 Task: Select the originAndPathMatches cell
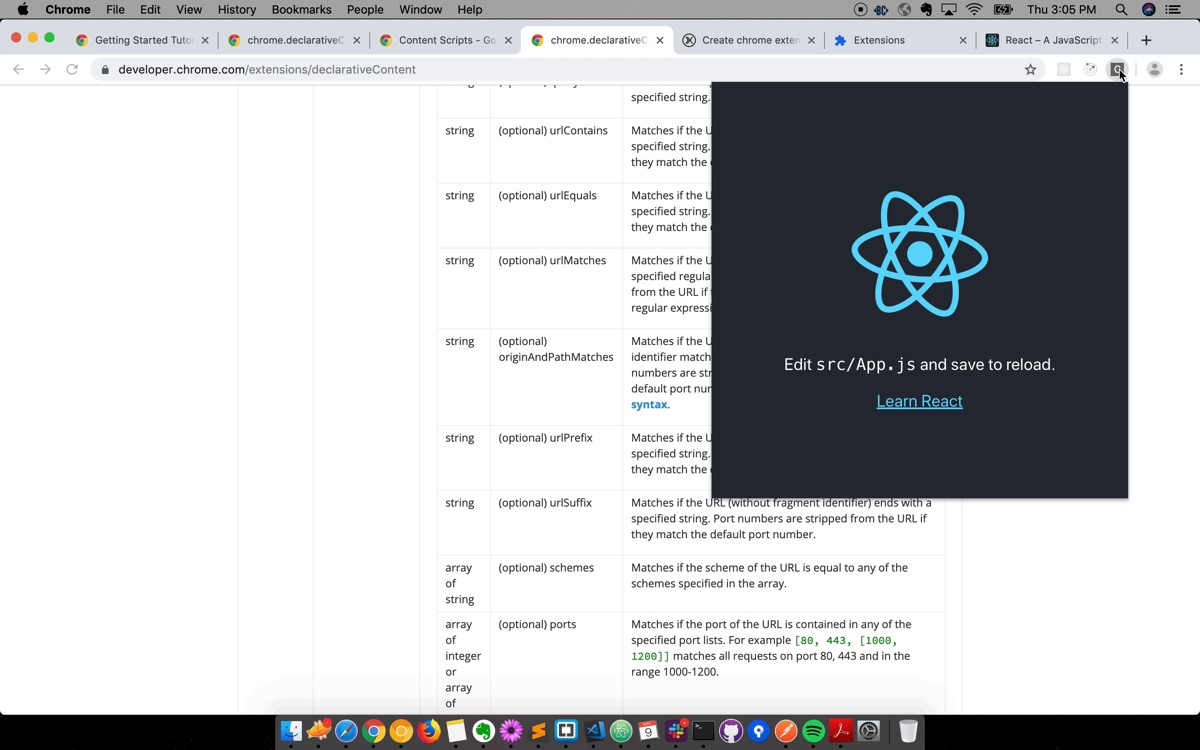(x=556, y=377)
